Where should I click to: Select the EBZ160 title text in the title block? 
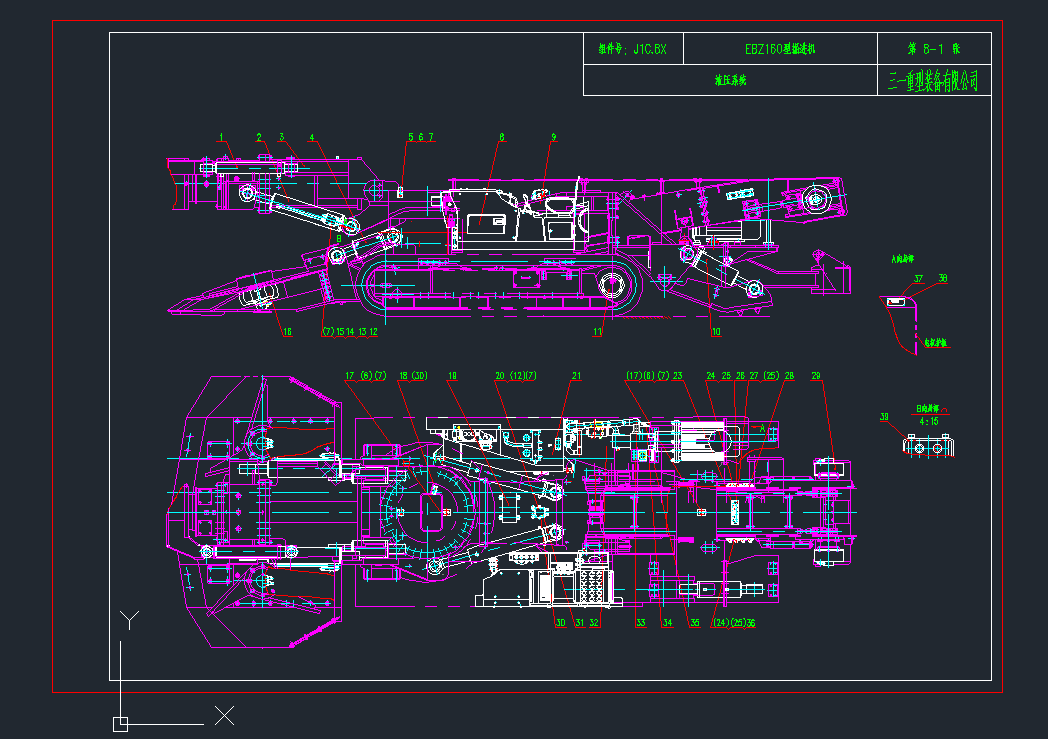pos(780,48)
